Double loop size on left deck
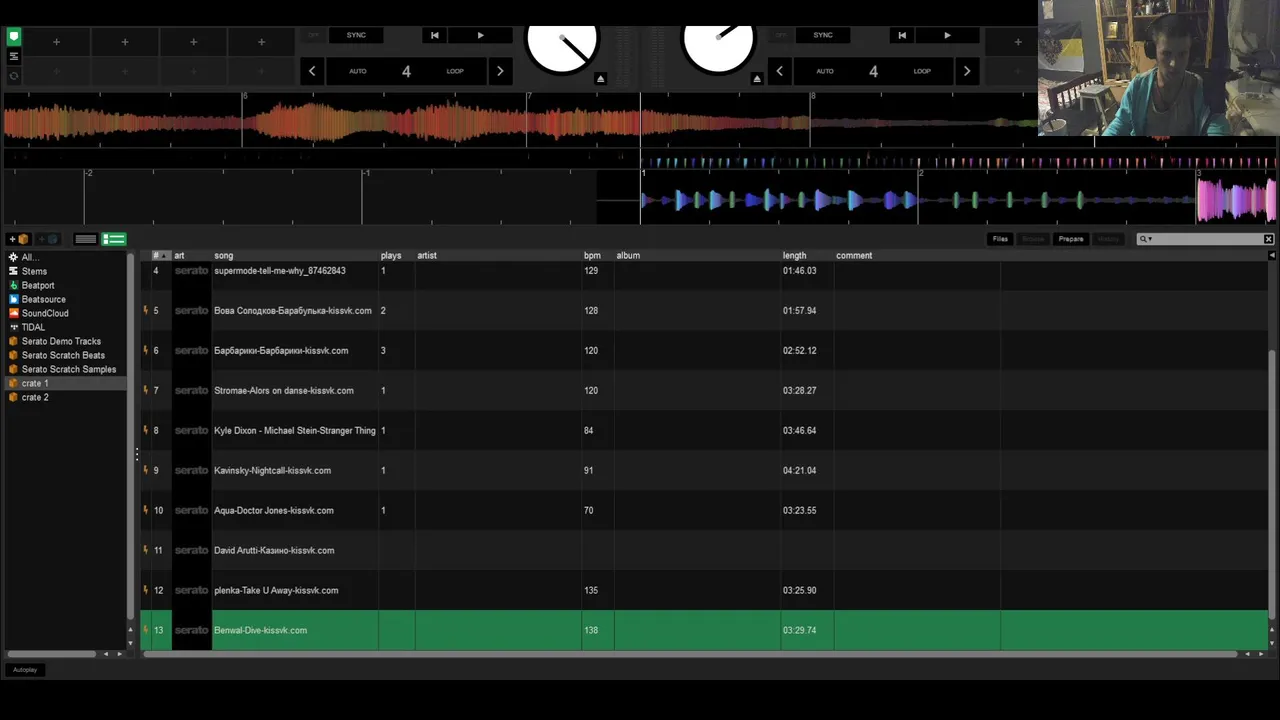Image resolution: width=1280 pixels, height=720 pixels. [x=500, y=71]
